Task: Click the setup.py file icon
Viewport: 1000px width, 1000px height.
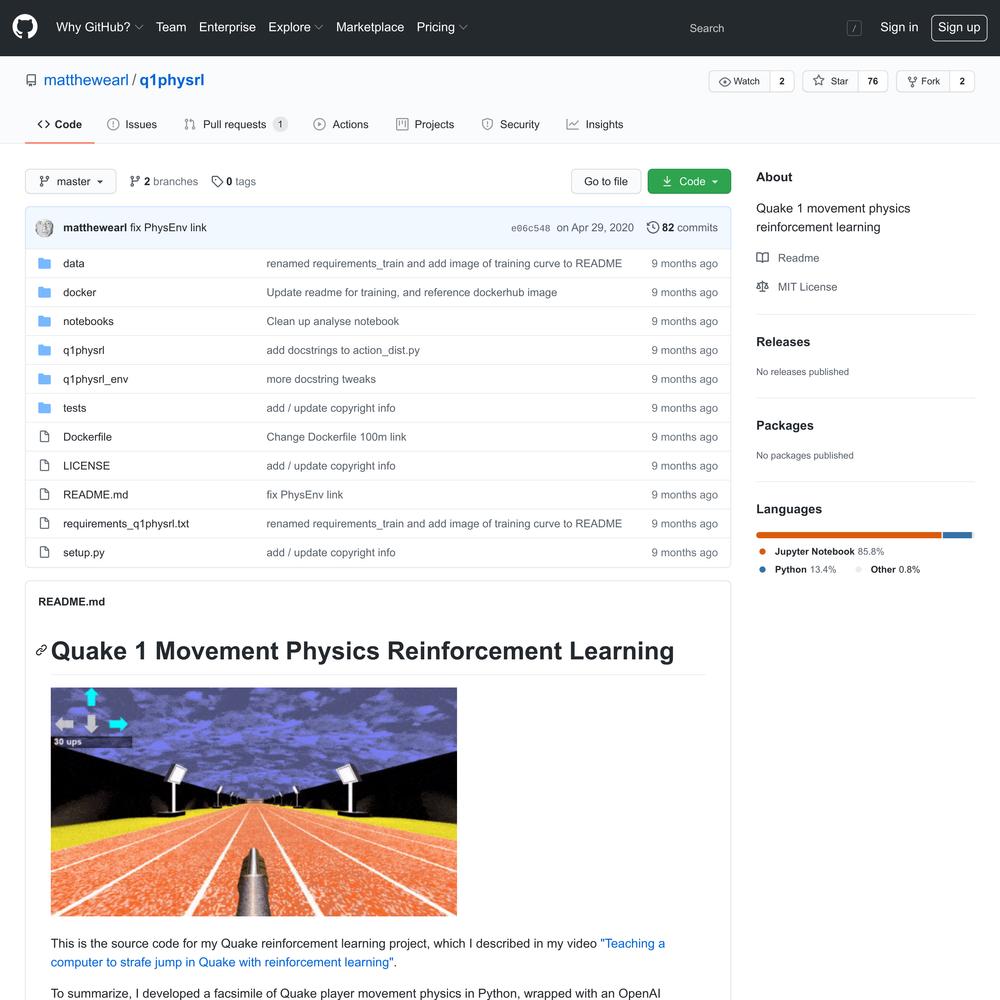Action: [x=44, y=552]
